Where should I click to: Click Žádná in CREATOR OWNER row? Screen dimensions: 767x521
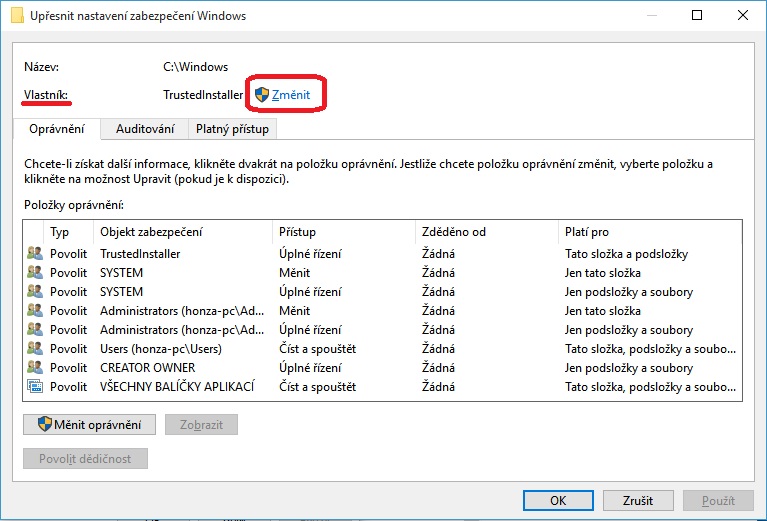[x=438, y=368]
